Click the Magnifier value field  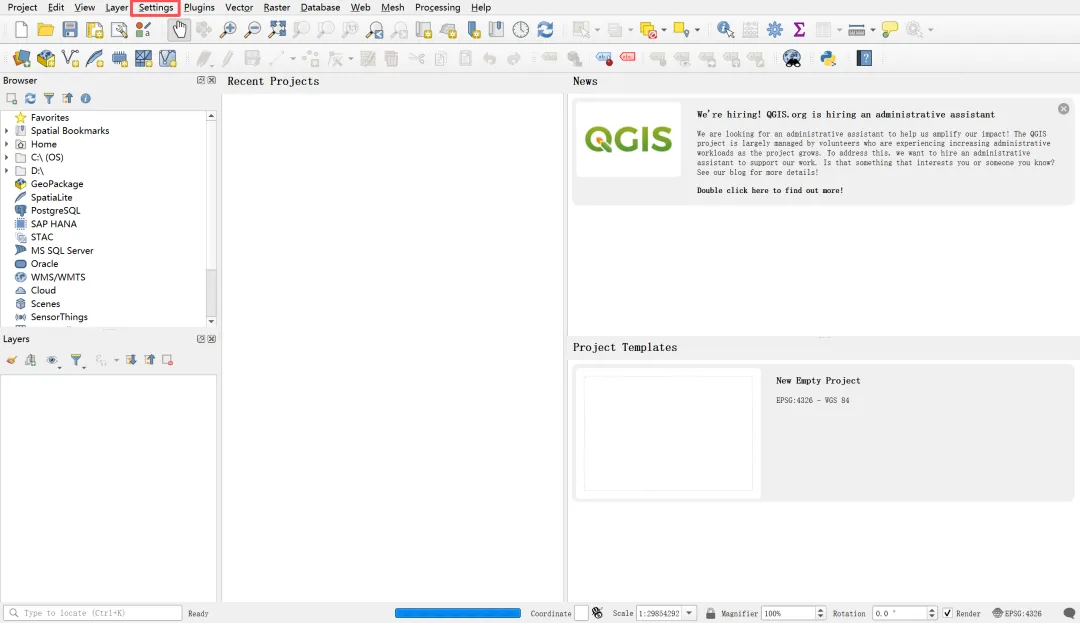coord(788,613)
